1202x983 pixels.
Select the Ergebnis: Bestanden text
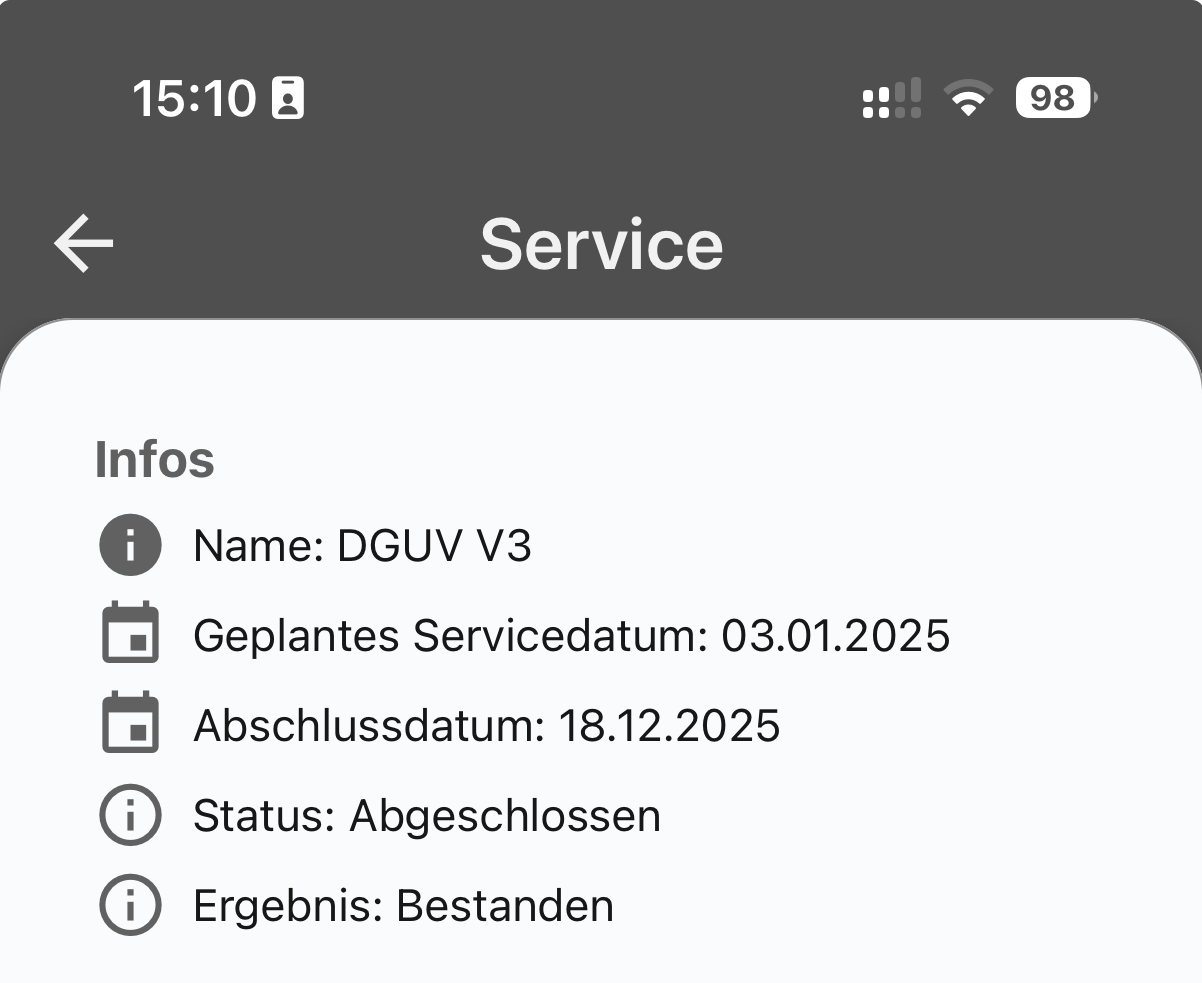[403, 905]
